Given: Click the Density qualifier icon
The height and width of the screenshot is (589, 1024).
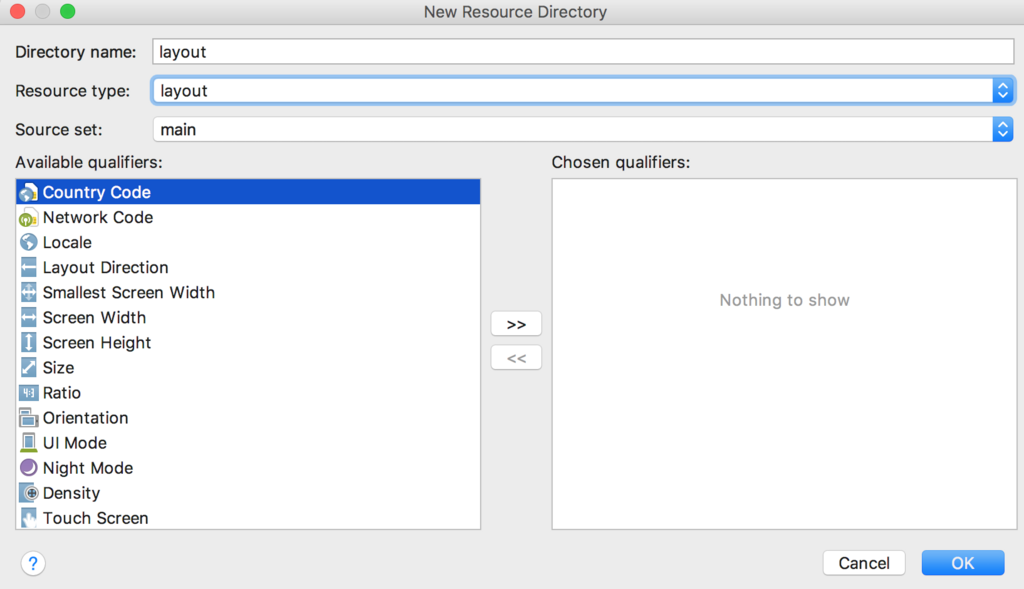Looking at the screenshot, I should click(28, 493).
